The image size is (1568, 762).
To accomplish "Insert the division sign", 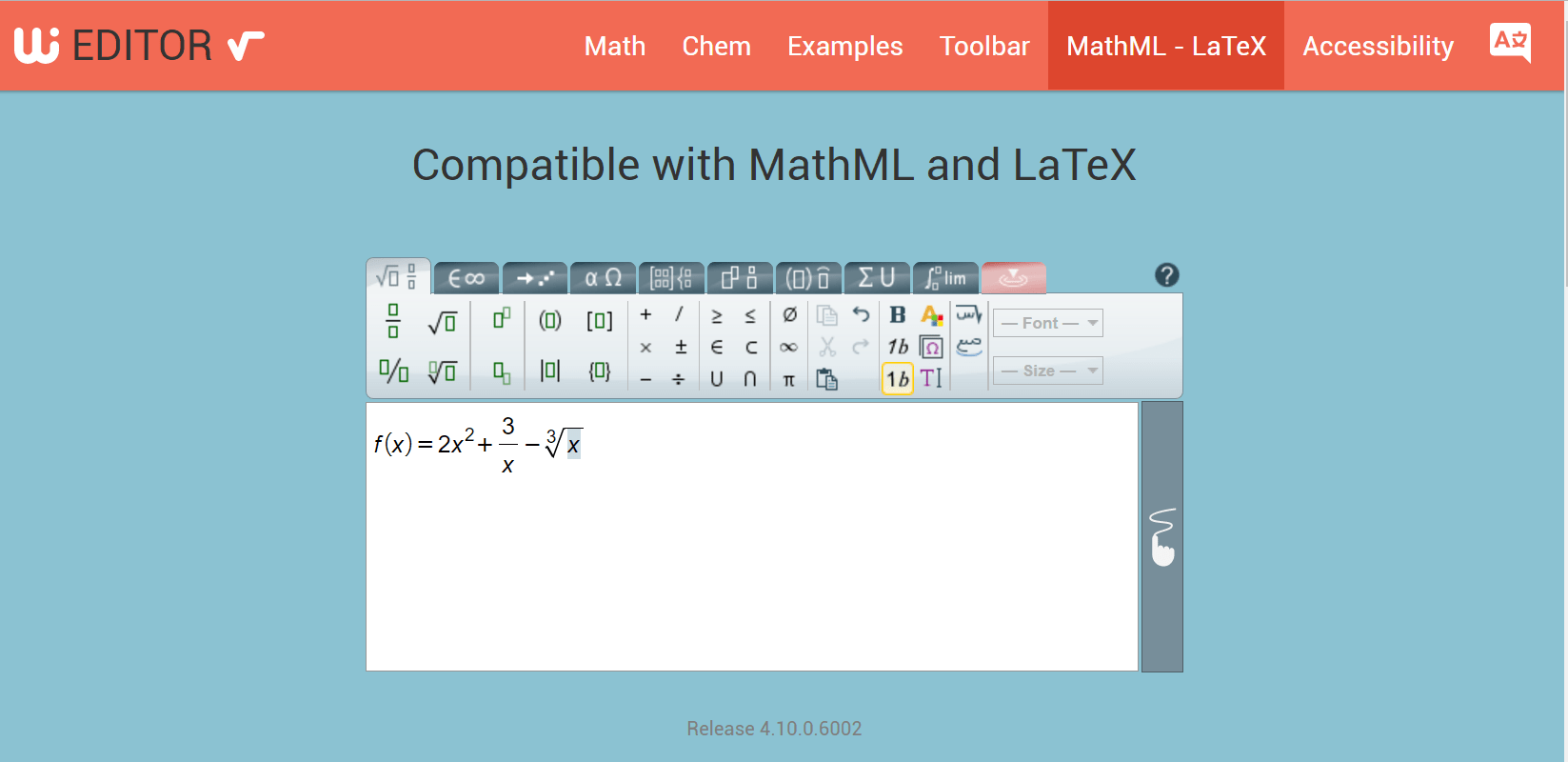I will pos(679,379).
